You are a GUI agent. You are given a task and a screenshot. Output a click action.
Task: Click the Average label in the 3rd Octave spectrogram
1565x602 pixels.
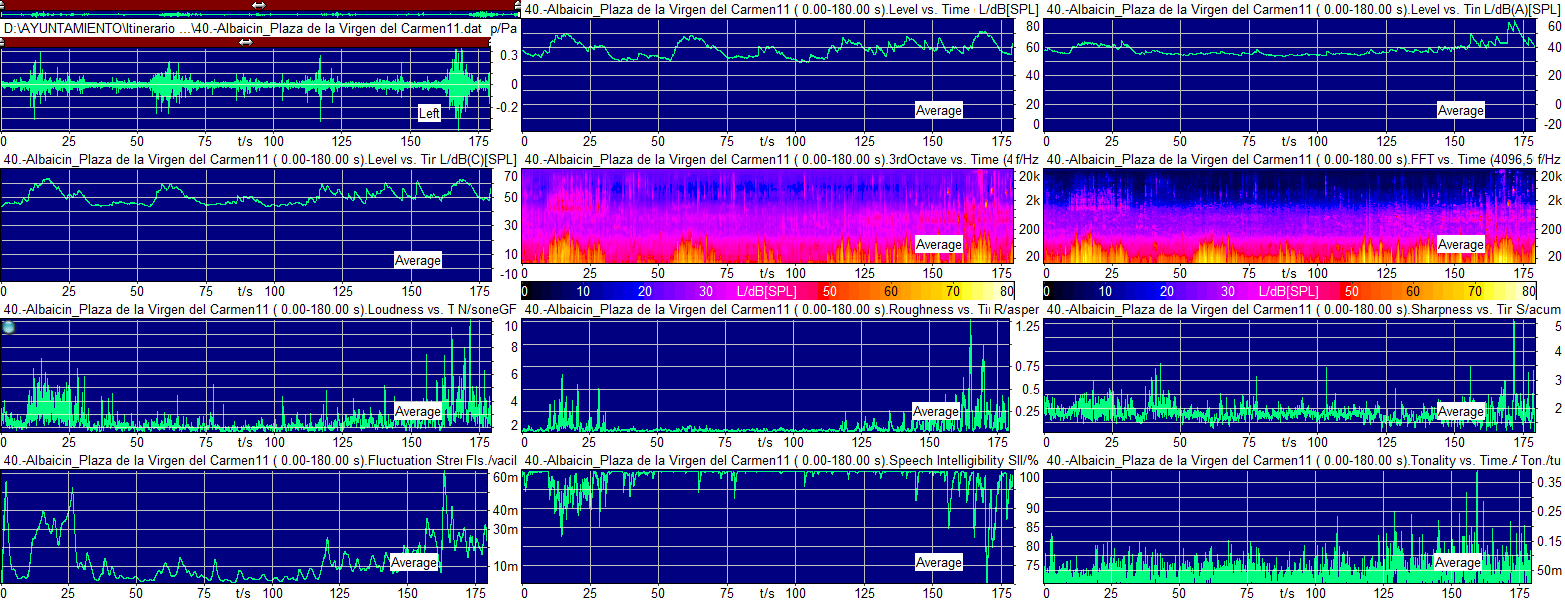pos(938,244)
